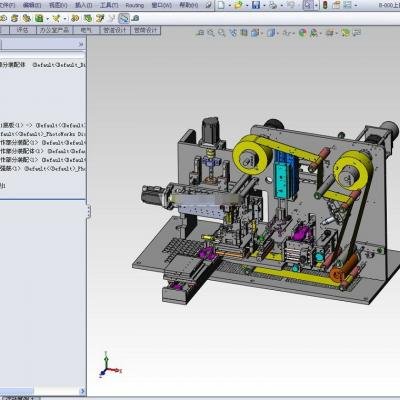Switch to the 办公室产品 tab
The image size is (400, 400).
tap(54, 30)
